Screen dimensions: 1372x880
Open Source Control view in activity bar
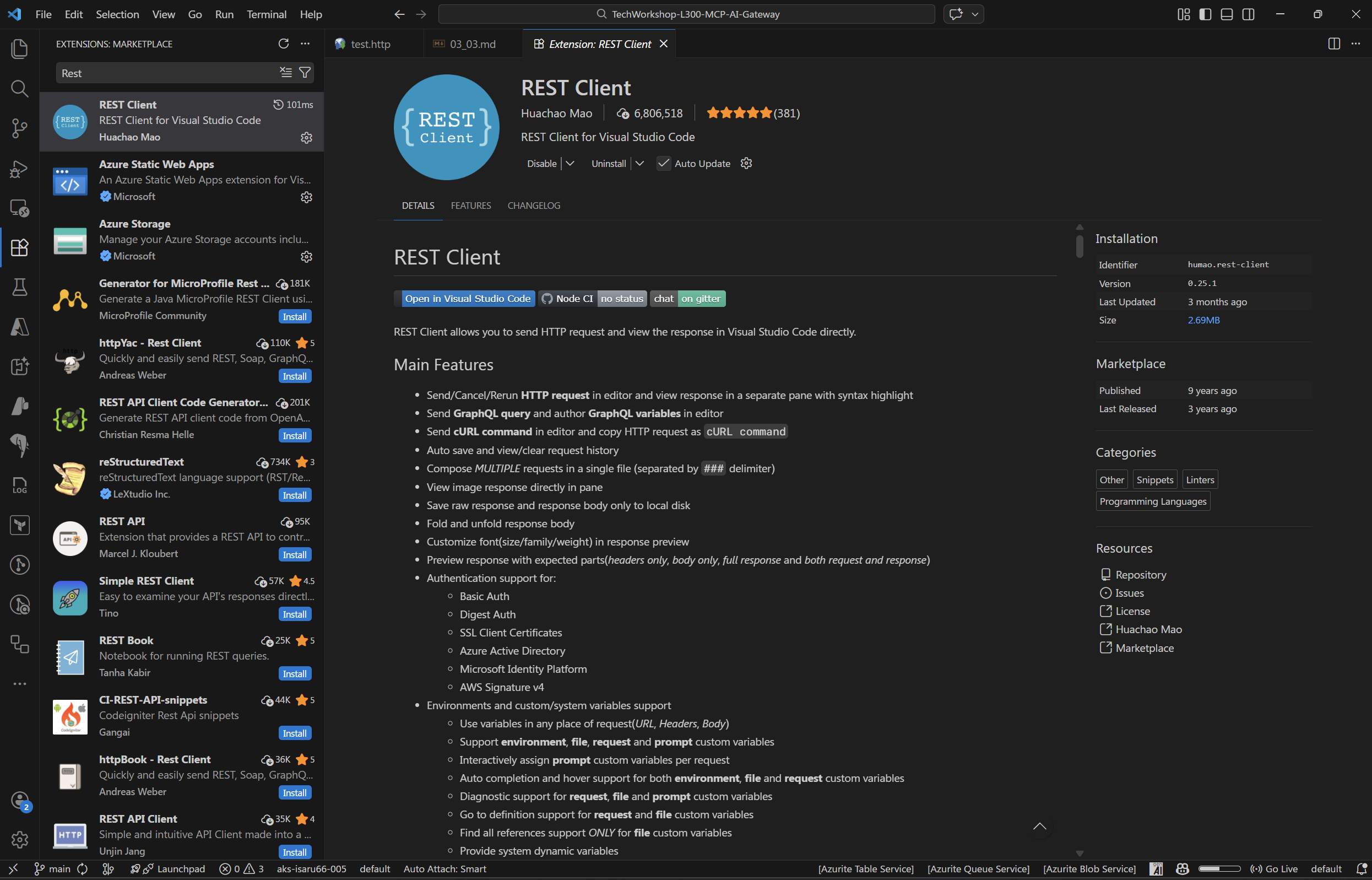tap(19, 128)
